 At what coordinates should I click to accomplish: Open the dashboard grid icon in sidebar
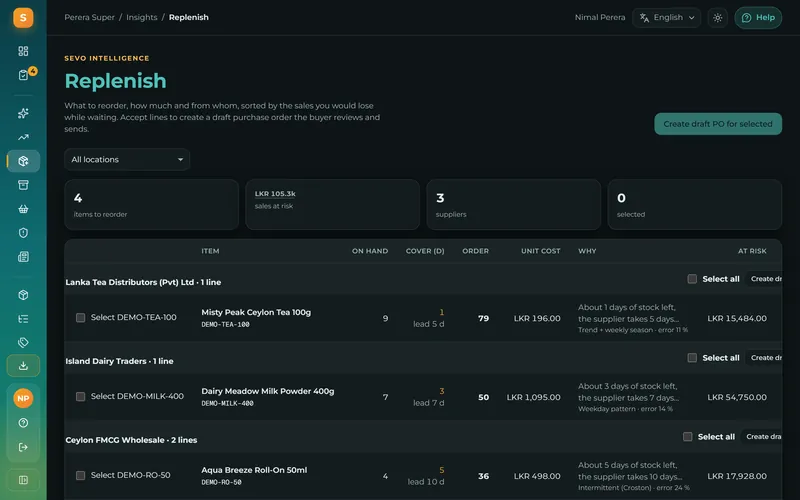coord(23,51)
